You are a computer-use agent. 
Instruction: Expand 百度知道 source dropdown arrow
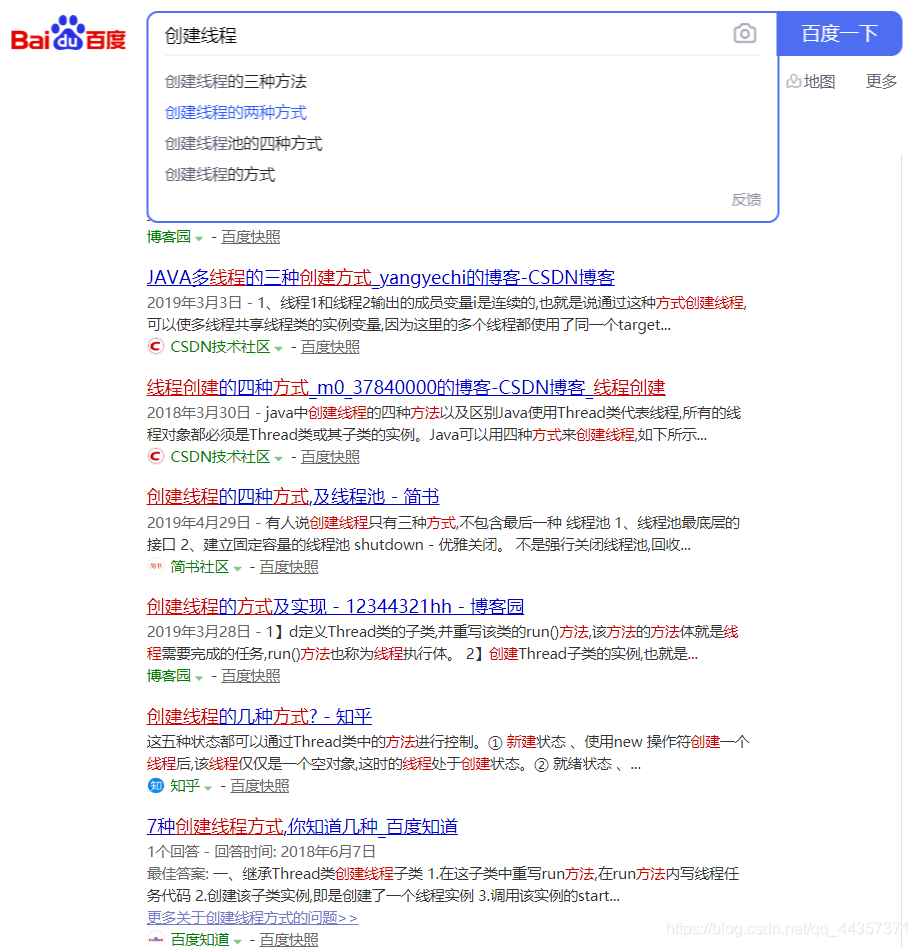pos(237,941)
